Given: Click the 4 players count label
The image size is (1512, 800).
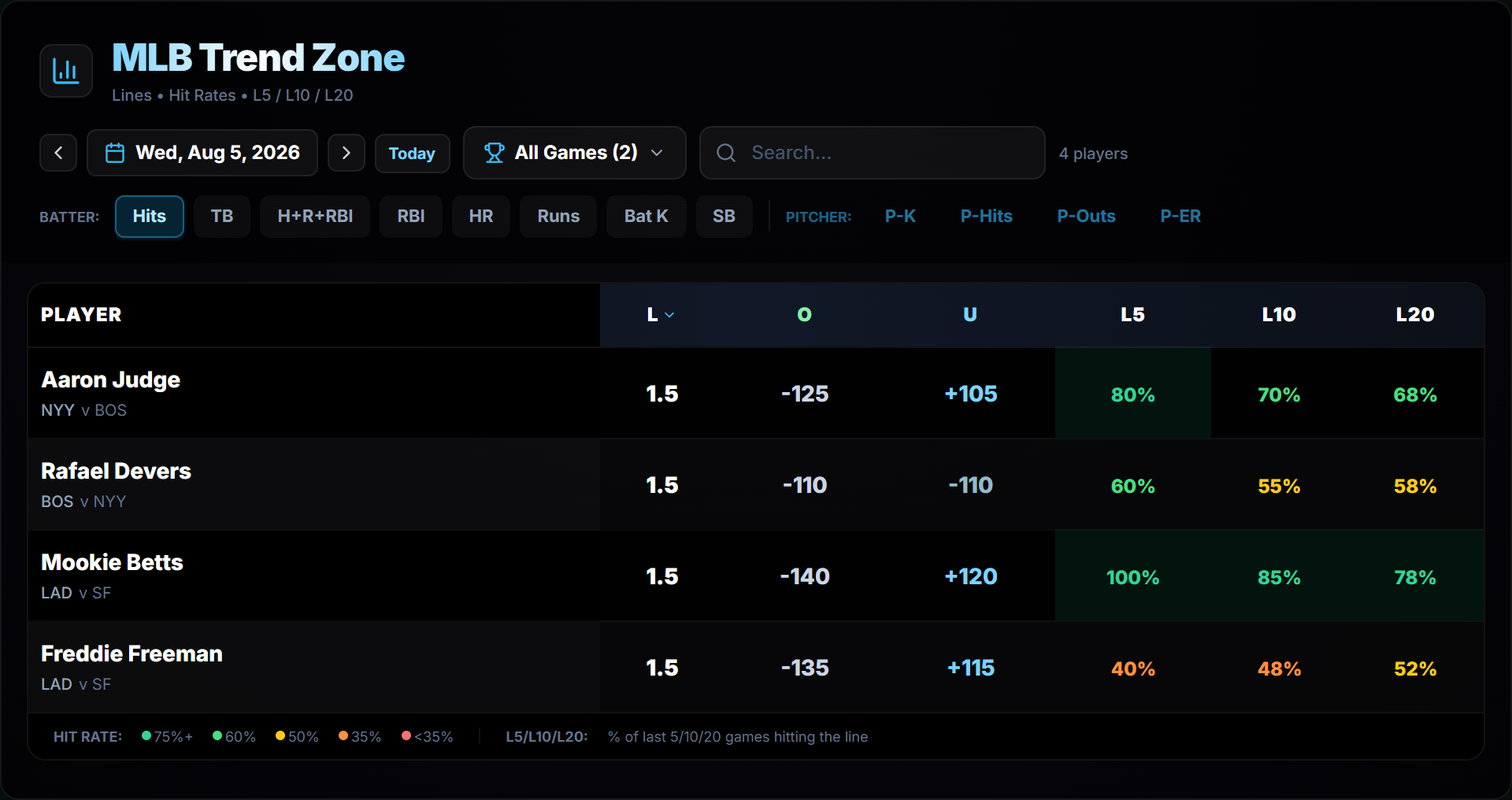Looking at the screenshot, I should pyautogui.click(x=1093, y=154).
